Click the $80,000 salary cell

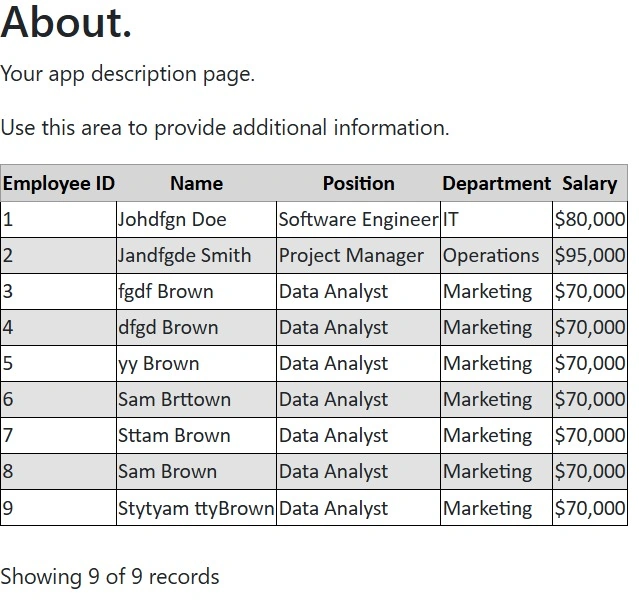[590, 220]
